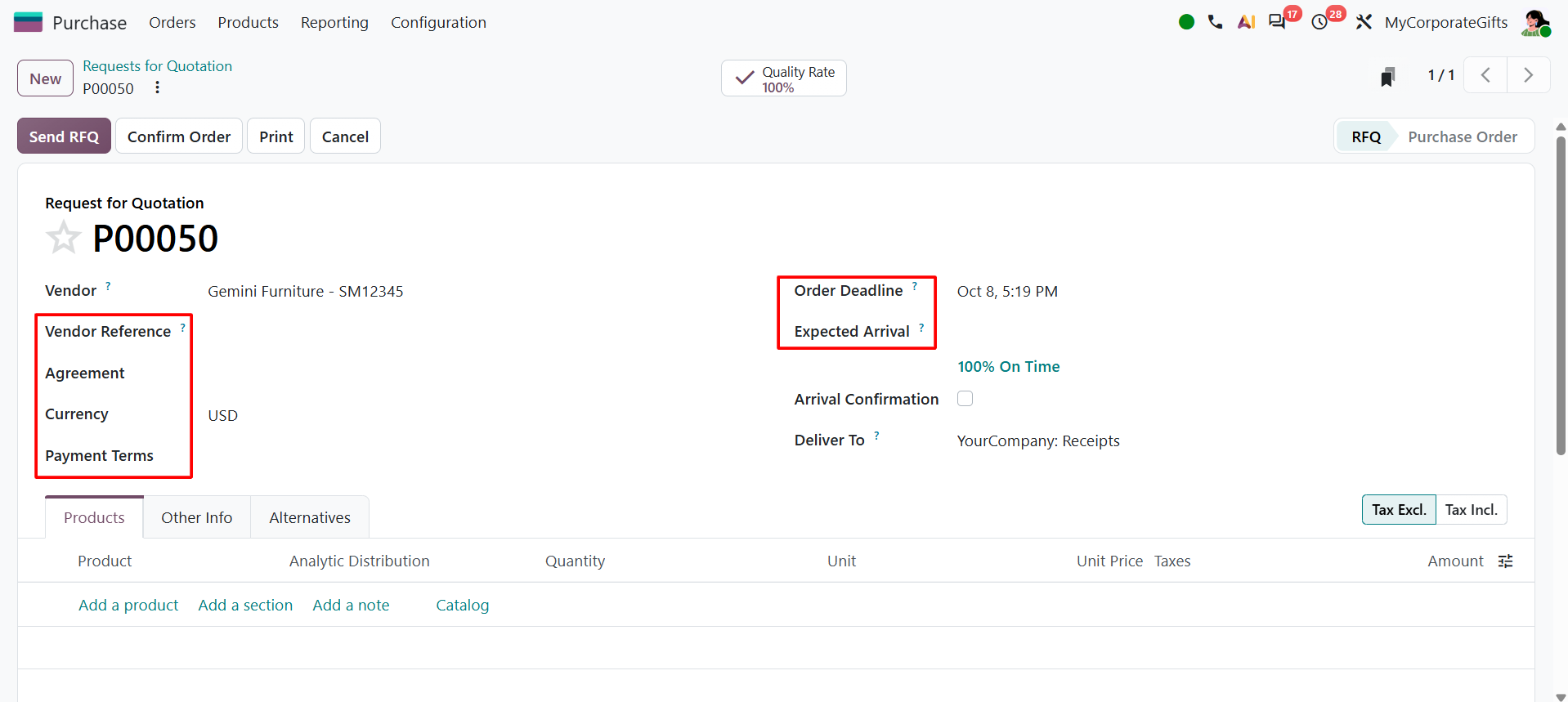Select the Tax Incl. toggle option

1471,509
